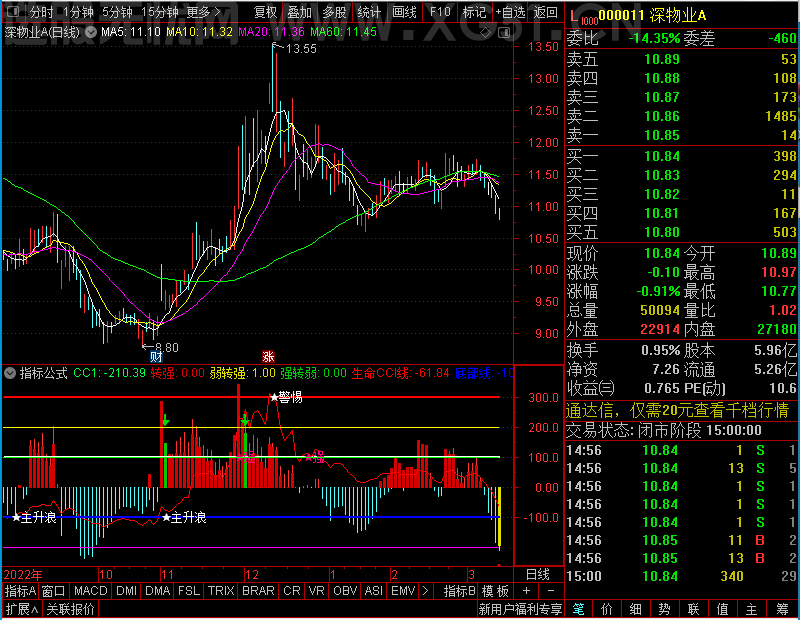This screenshot has width=800, height=620.
Task: Switch indicator to VR
Action: (316, 591)
